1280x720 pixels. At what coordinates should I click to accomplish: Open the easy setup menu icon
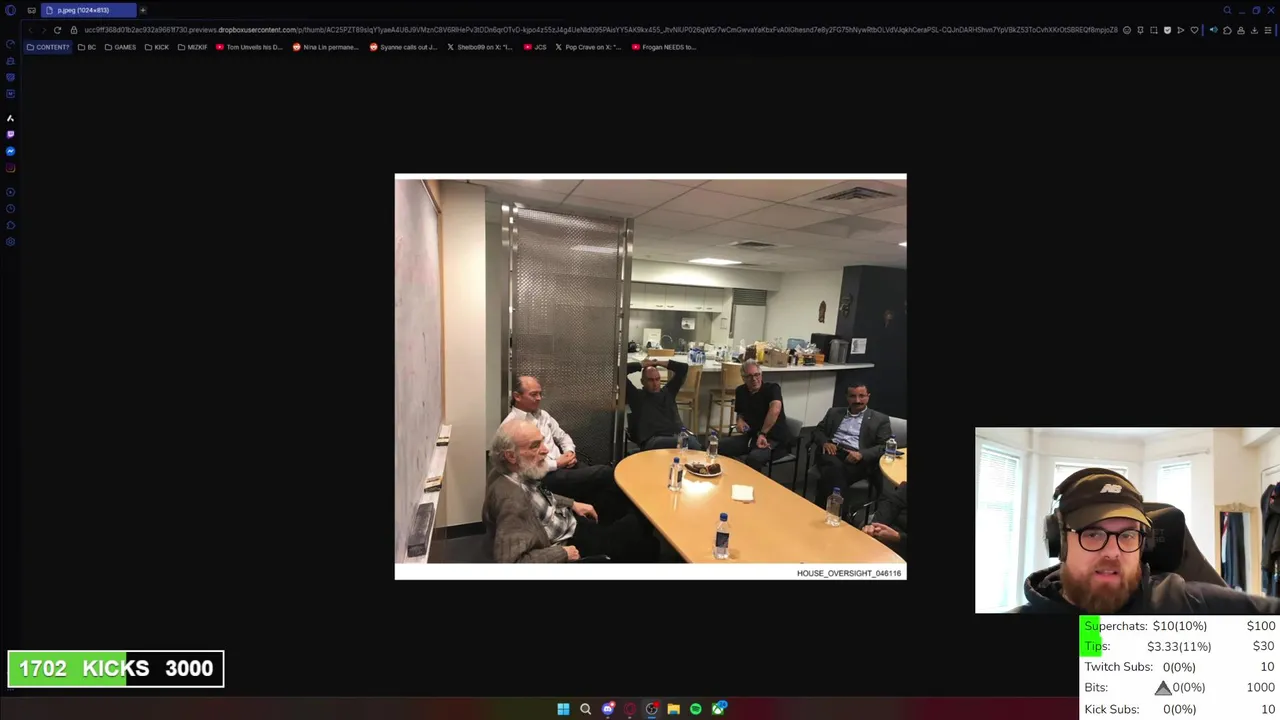coord(1268,30)
